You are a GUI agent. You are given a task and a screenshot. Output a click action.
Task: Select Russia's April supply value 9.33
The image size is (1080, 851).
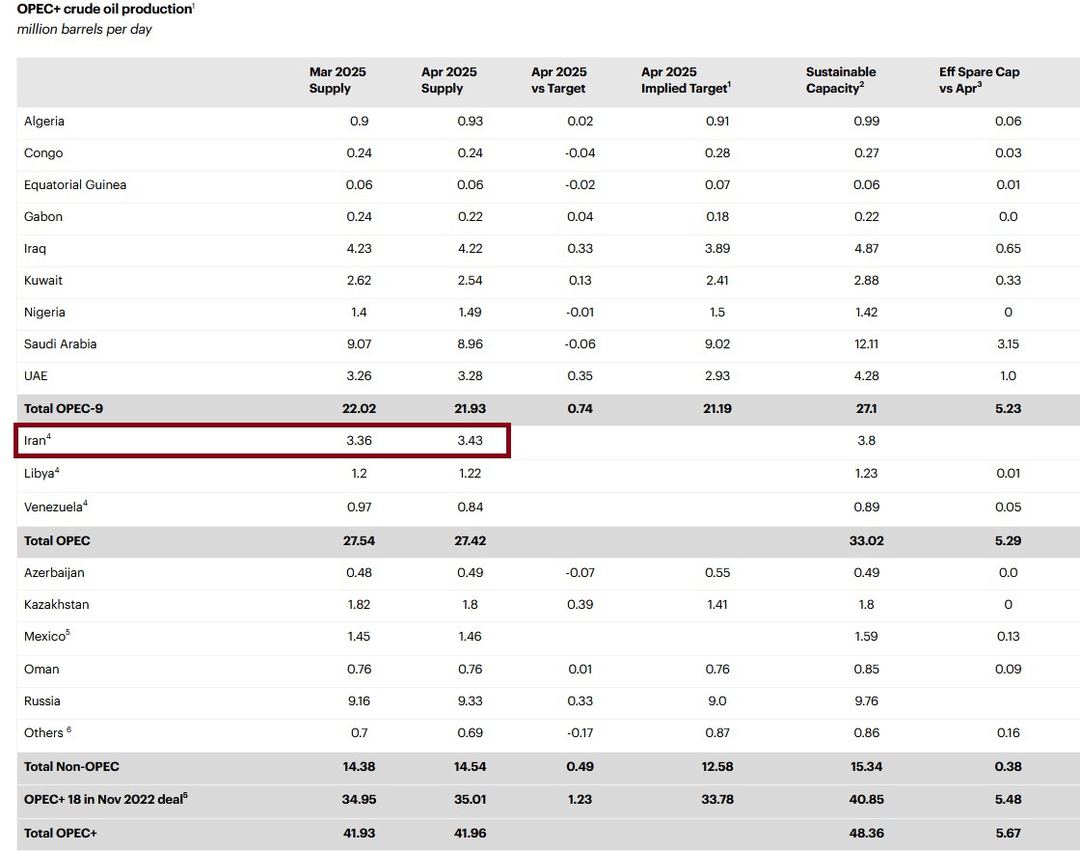[x=469, y=701]
